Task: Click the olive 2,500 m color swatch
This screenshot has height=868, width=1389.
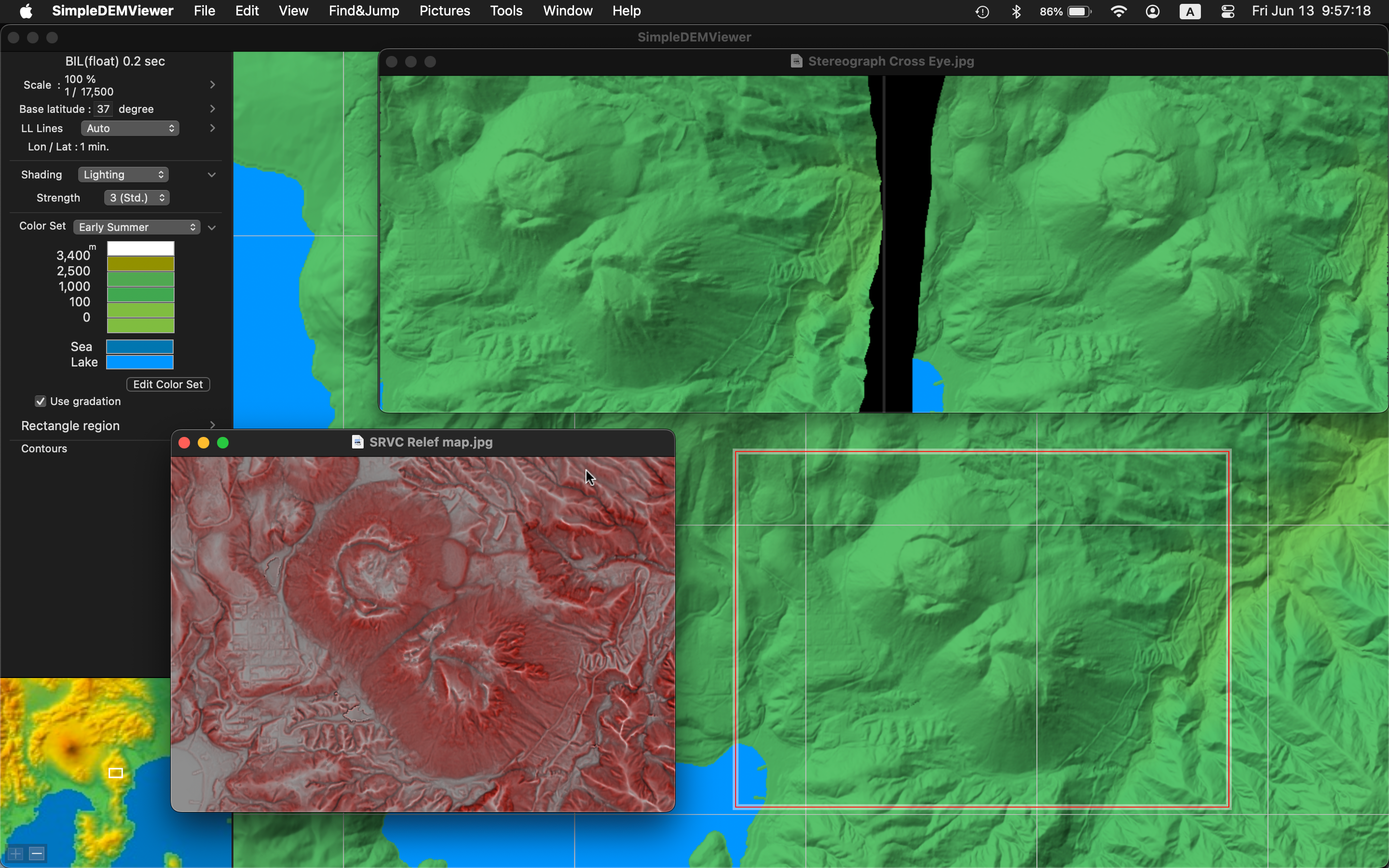Action: [x=141, y=264]
